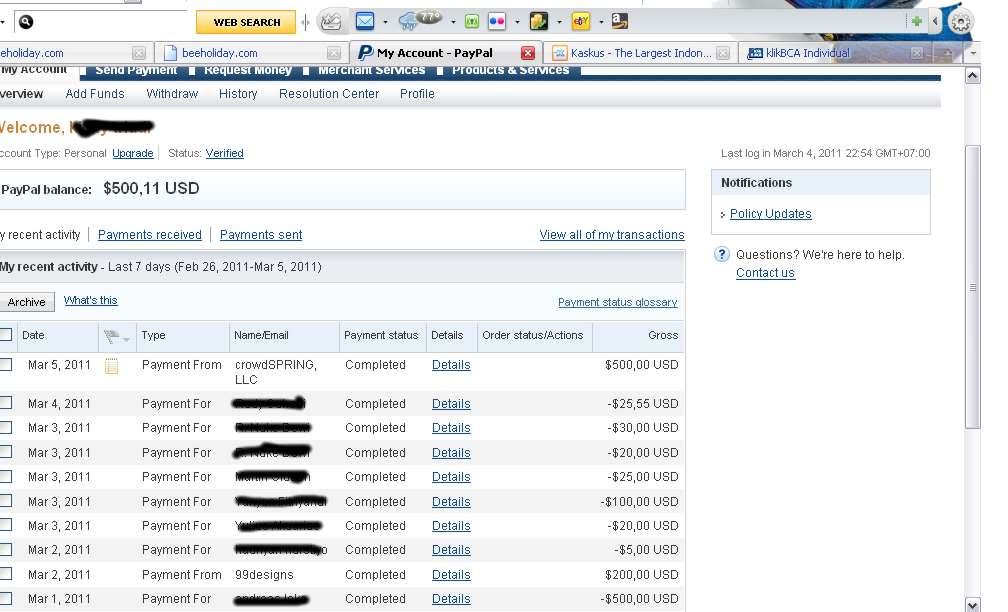This screenshot has width=1008, height=612.
Task: Open the Resolution Center subtab
Action: point(329,94)
